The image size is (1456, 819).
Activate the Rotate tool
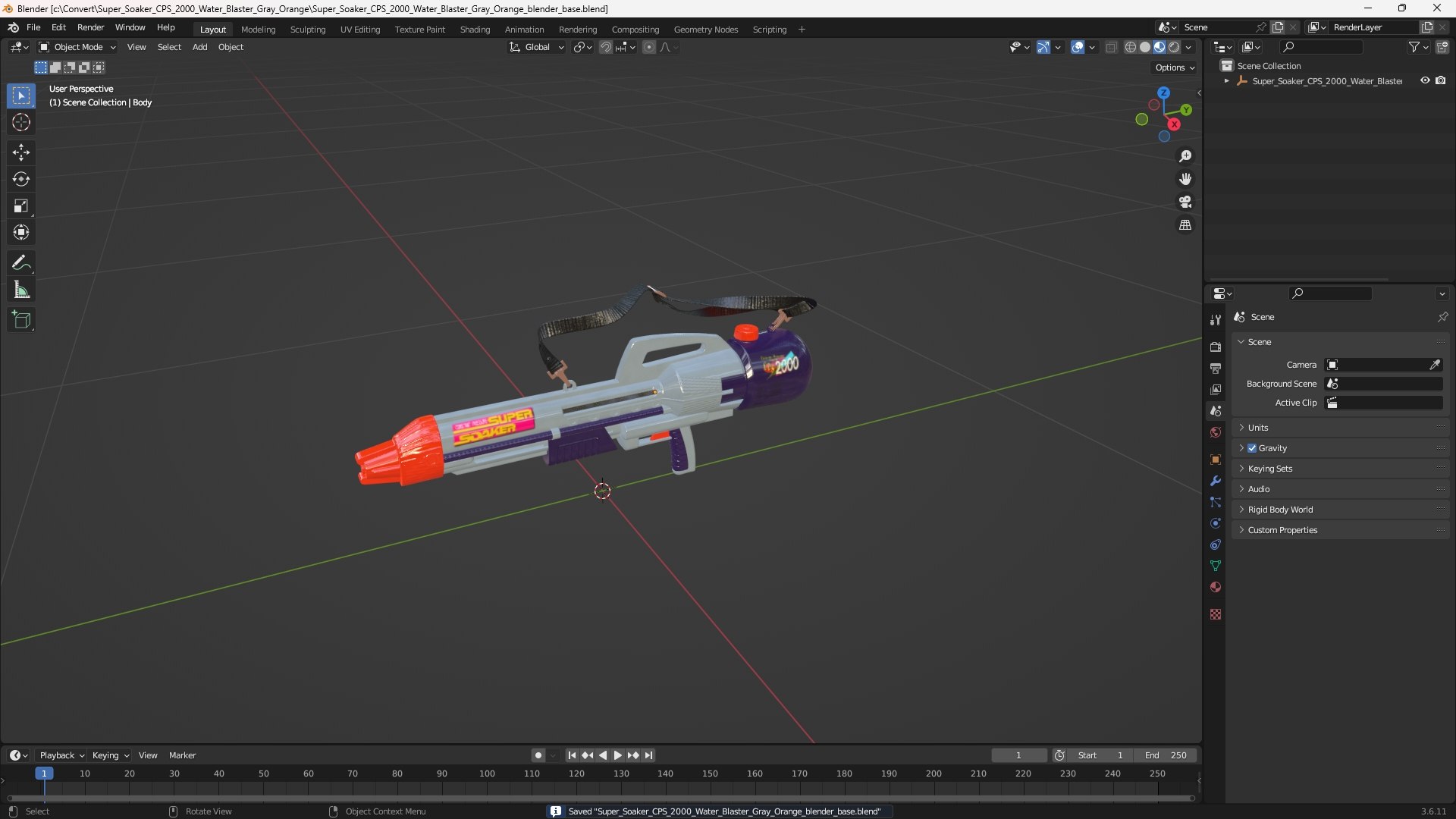[21, 179]
